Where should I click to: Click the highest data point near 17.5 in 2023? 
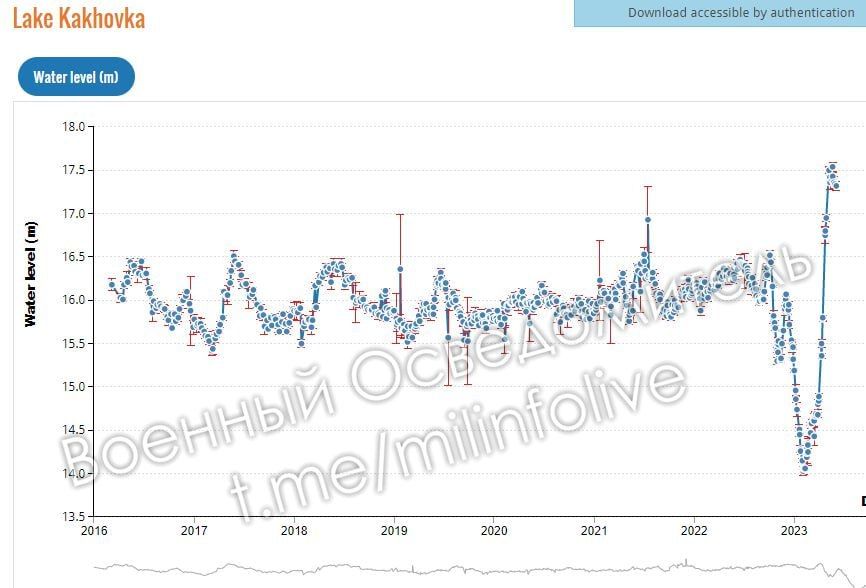(x=832, y=167)
